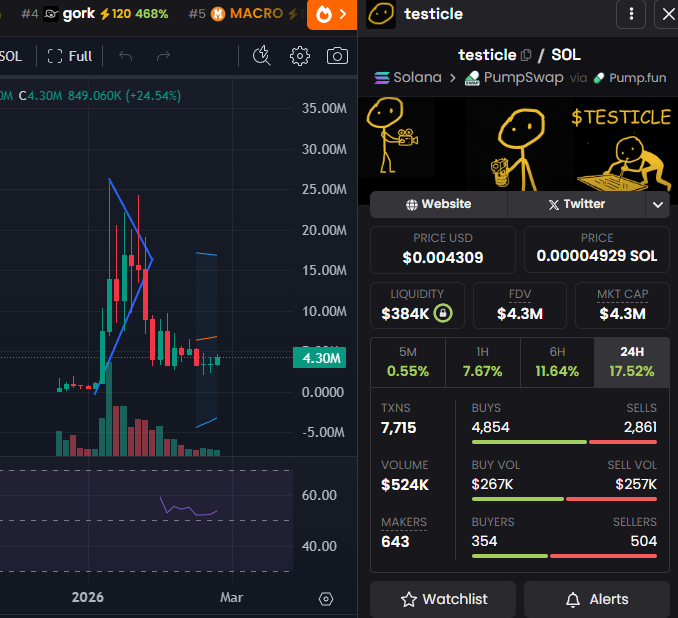Click the Mar date axis label

coord(231,597)
